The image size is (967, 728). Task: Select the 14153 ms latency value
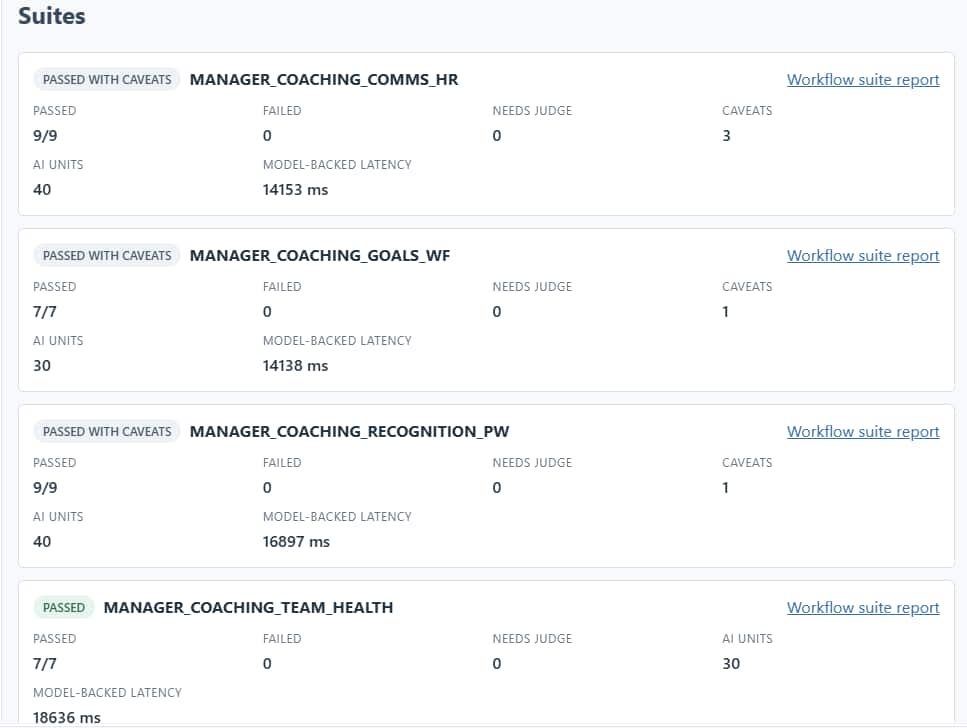tap(295, 189)
